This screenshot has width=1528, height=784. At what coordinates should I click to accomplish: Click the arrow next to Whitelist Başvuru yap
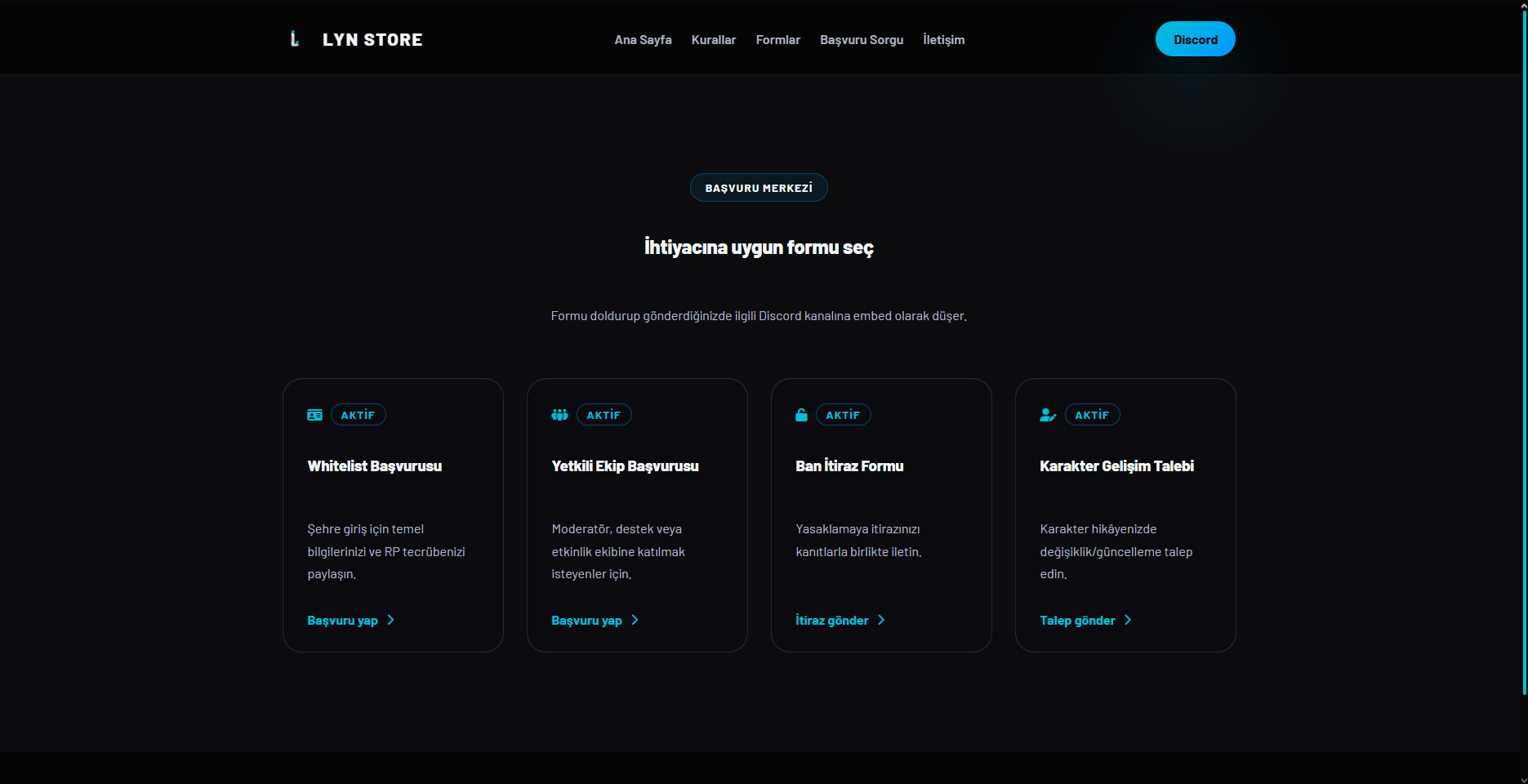[x=390, y=620]
